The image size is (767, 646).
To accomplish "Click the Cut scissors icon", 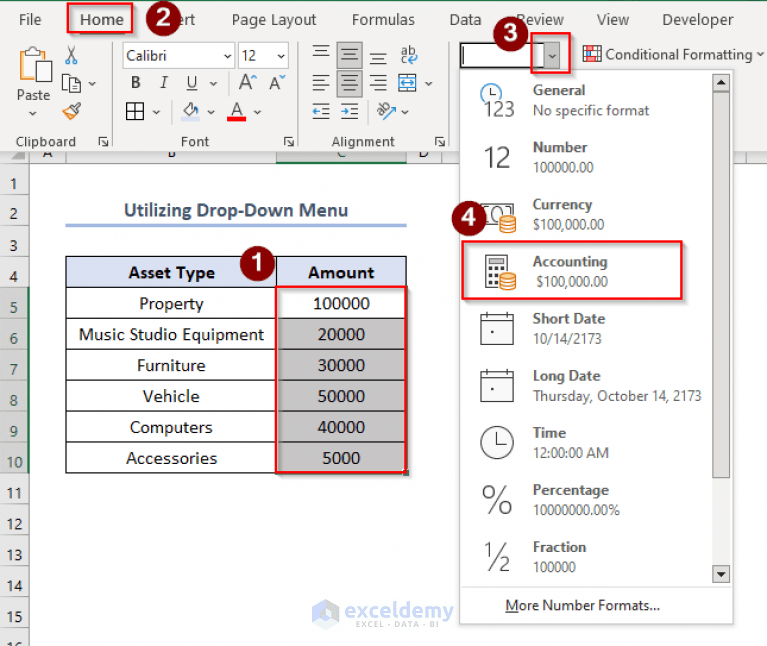I will [x=71, y=56].
